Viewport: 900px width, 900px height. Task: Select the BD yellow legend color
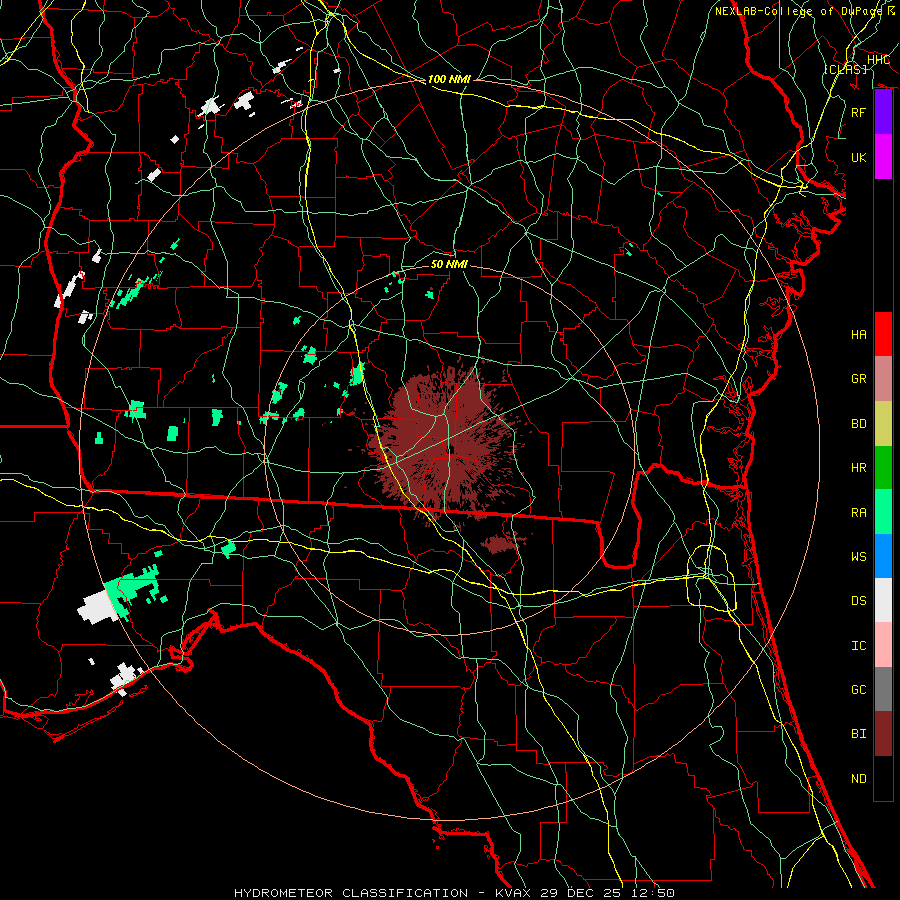click(x=883, y=423)
